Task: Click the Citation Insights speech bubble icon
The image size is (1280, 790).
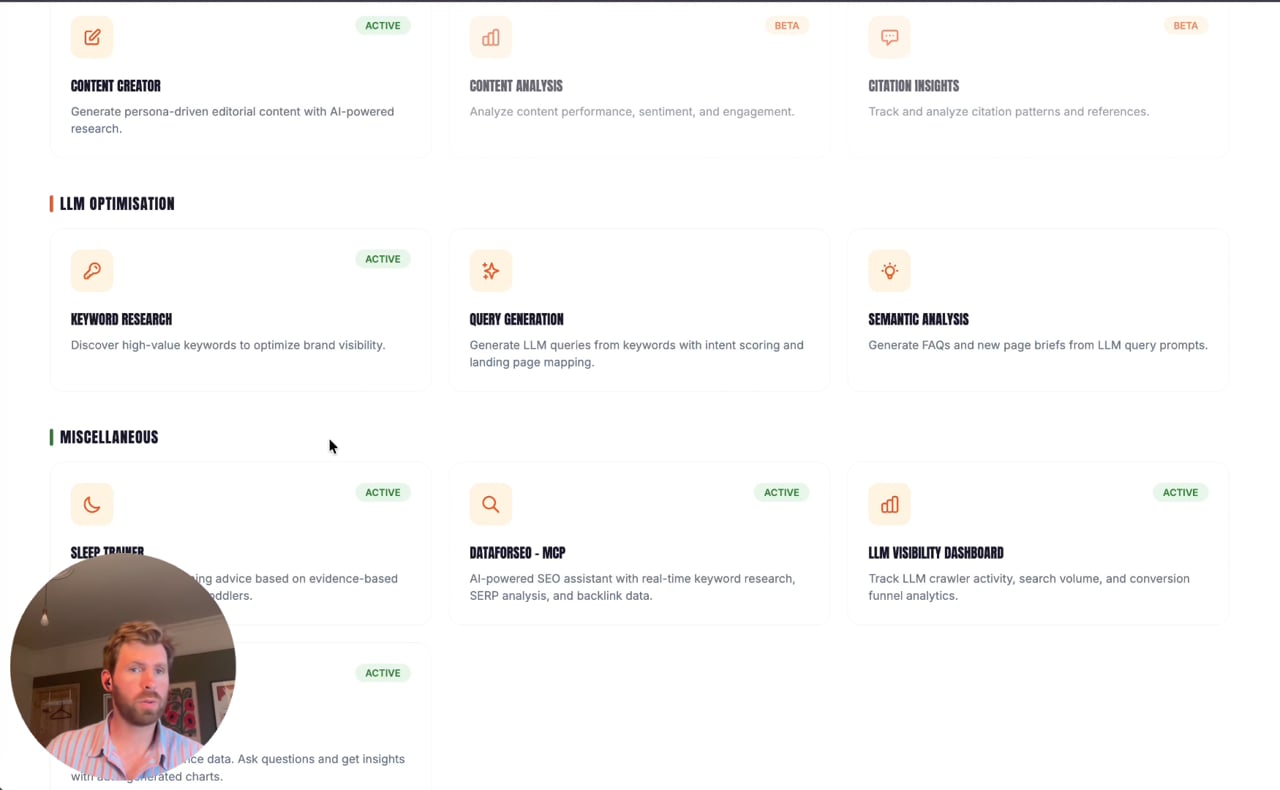Action: pos(890,37)
